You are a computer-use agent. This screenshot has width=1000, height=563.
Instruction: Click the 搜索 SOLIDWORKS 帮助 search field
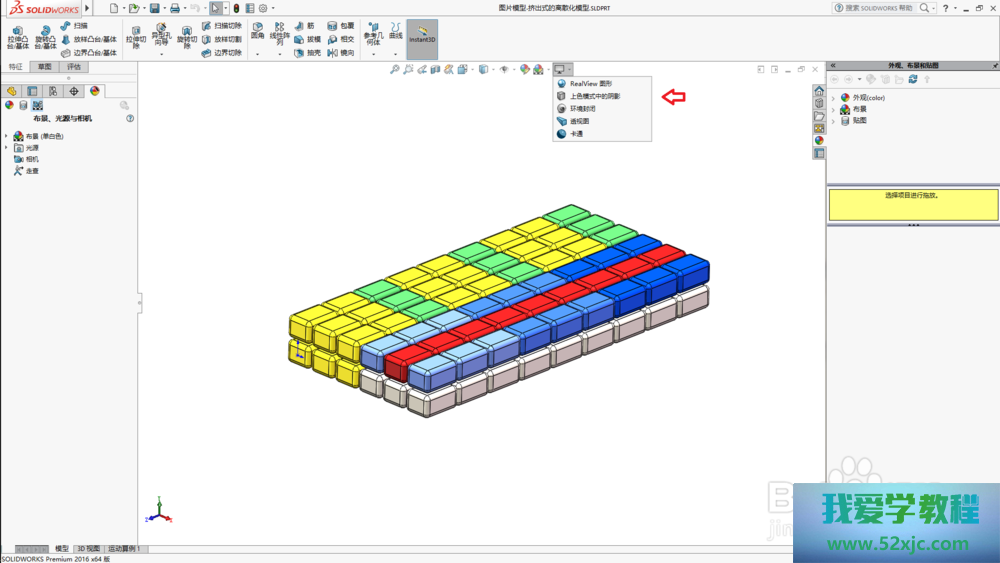click(878, 8)
